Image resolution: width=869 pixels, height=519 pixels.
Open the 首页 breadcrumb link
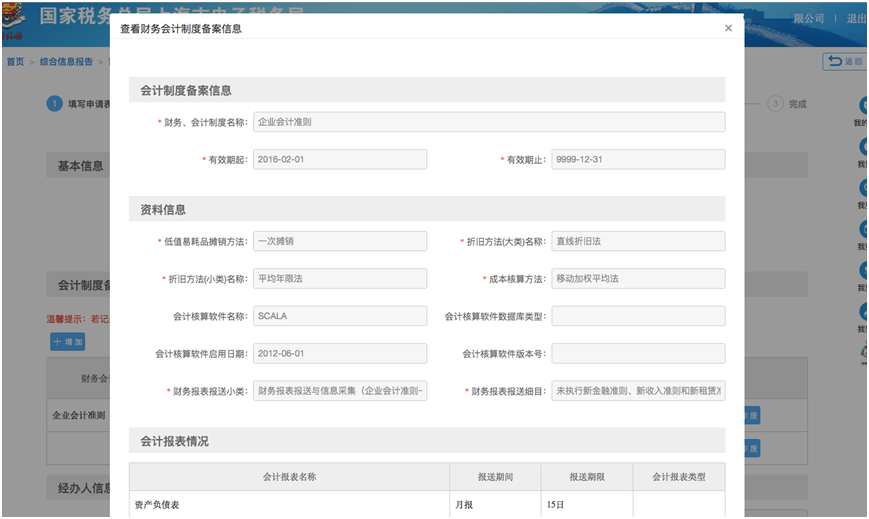coord(15,62)
